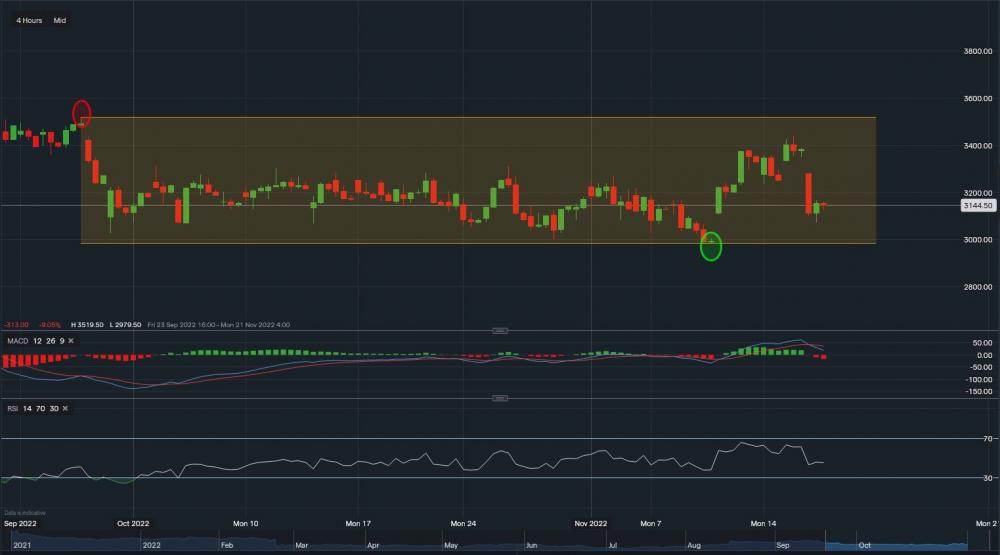The width and height of the screenshot is (1000, 555).
Task: Click the resize handle above the RSI panel
Action: click(x=500, y=398)
